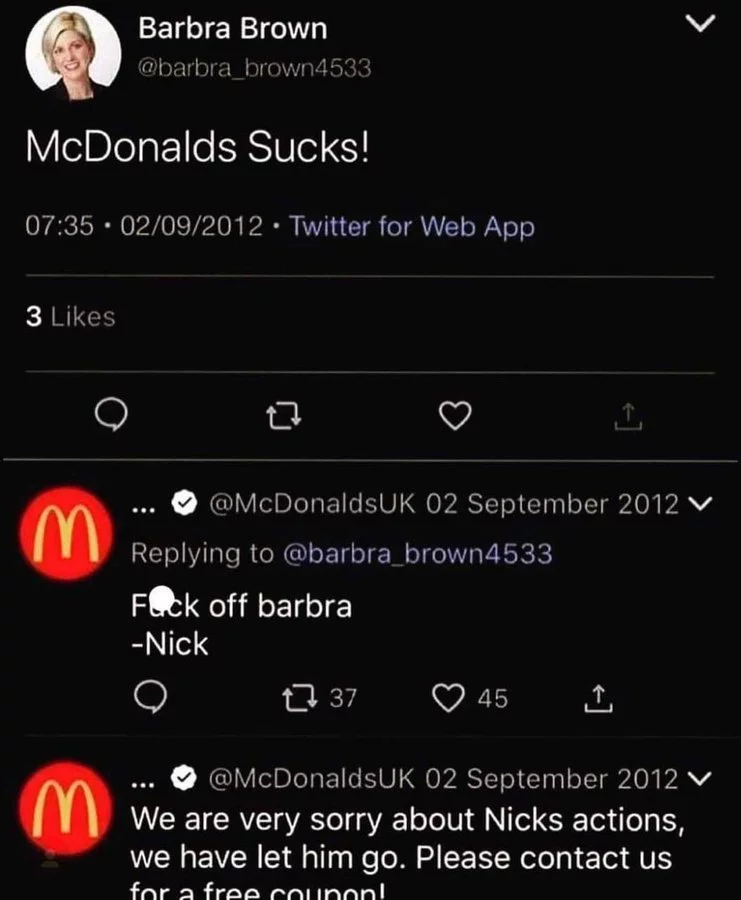Share the Nick reply tweet

(598, 699)
